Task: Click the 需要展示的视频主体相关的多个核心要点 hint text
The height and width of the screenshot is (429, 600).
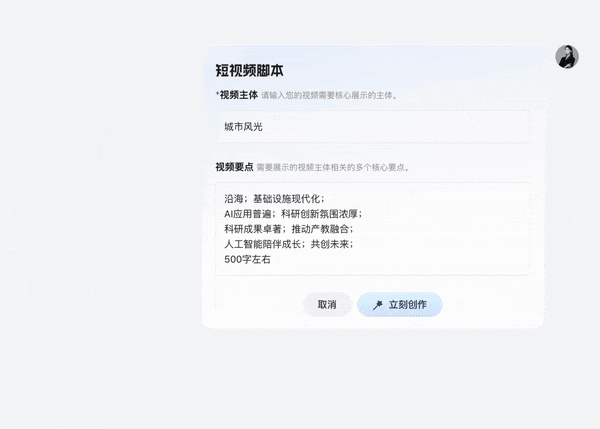Action: tap(333, 168)
